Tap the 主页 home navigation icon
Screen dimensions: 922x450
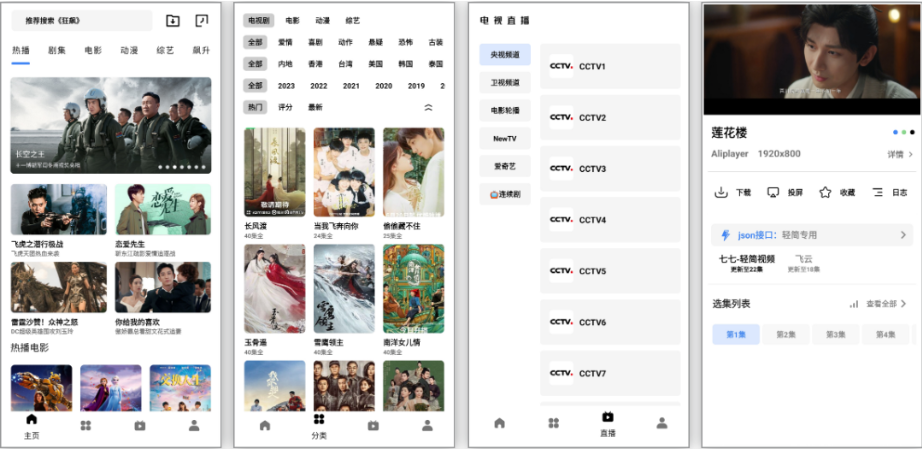pos(31,419)
